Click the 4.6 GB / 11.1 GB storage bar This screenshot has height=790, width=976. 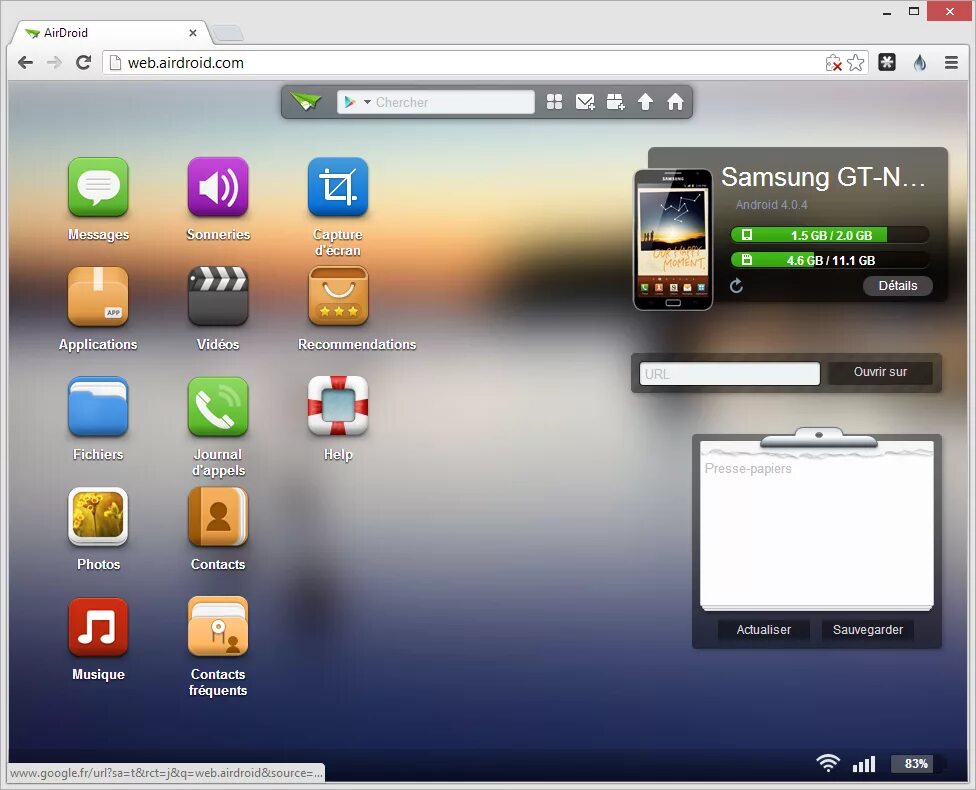(829, 260)
